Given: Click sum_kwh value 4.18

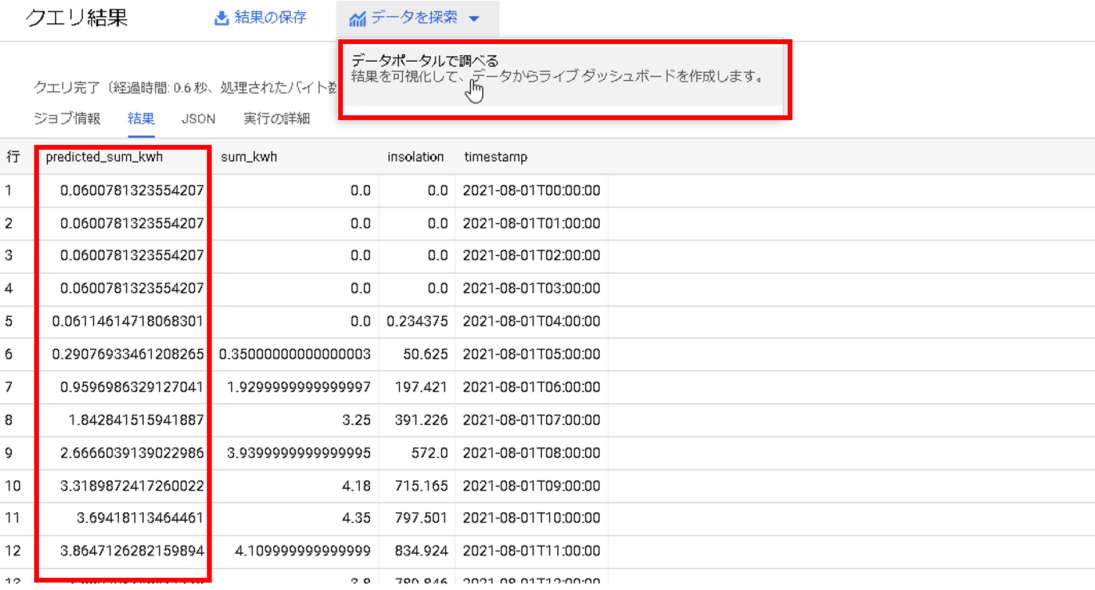Looking at the screenshot, I should click(x=357, y=486).
